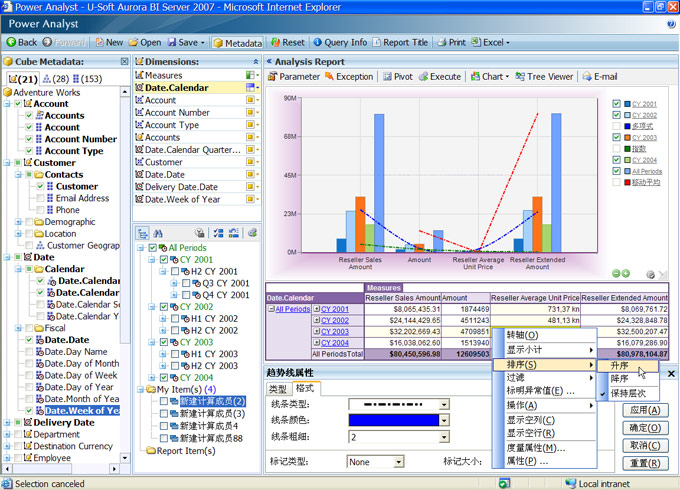Click the Save toolbar icon
The height and width of the screenshot is (490, 680).
pyautogui.click(x=172, y=42)
